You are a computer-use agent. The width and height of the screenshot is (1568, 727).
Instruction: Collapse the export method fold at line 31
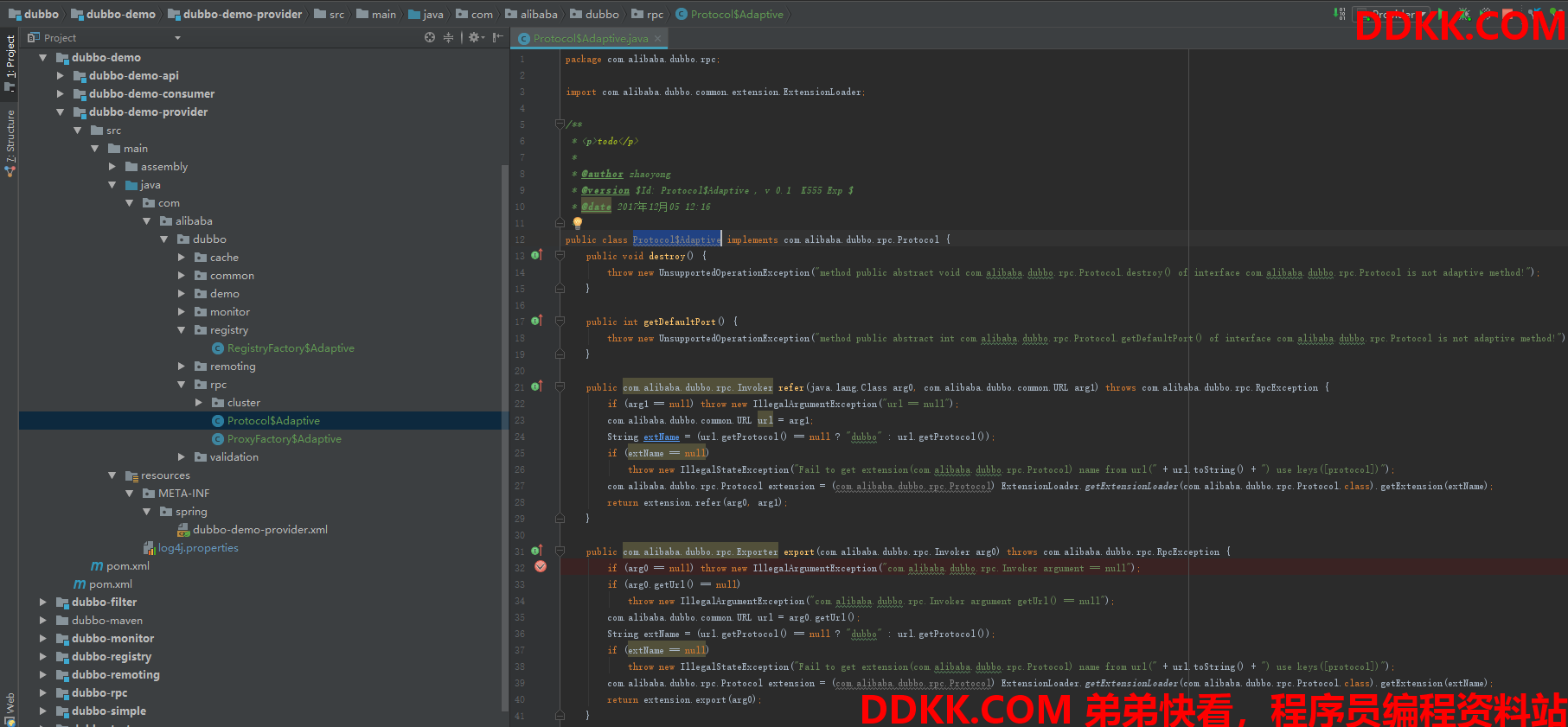pos(560,552)
